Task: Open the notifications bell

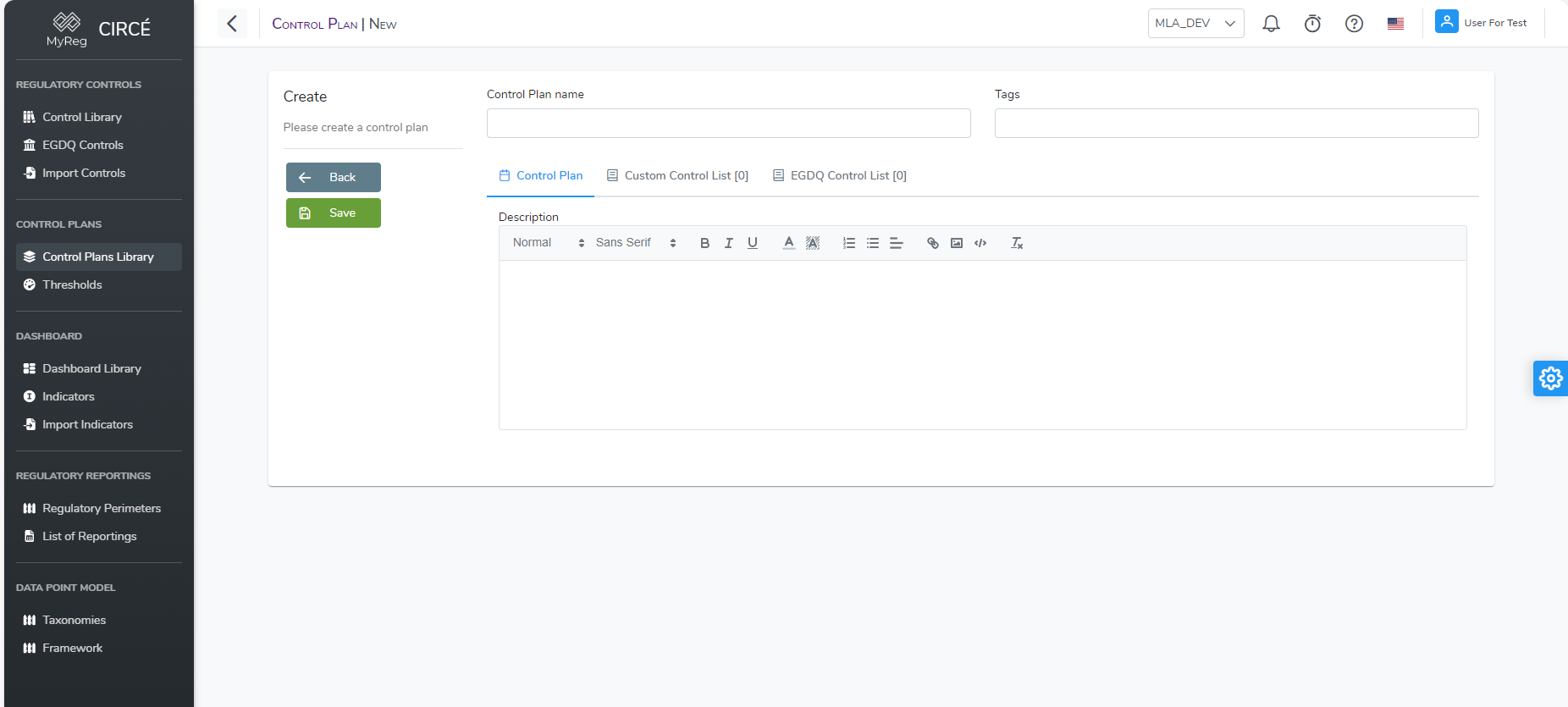Action: tap(1271, 24)
